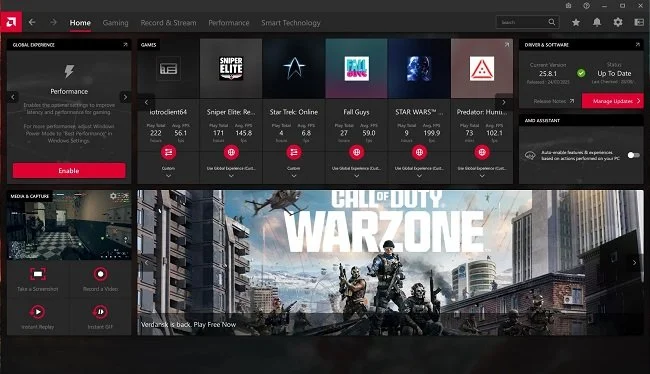
Task: Expand the Games panel
Action: click(507, 44)
